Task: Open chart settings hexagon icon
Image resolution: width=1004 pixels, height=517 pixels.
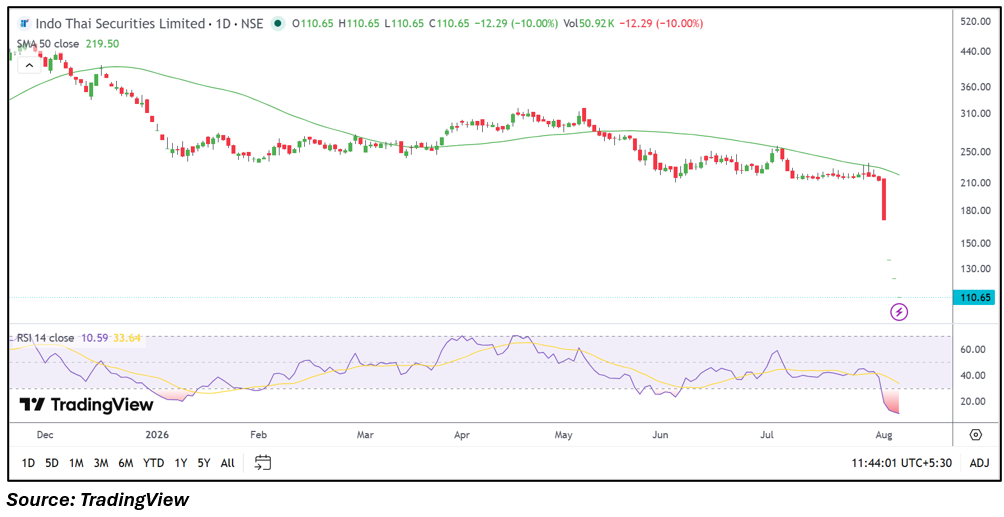Action: 975,435
